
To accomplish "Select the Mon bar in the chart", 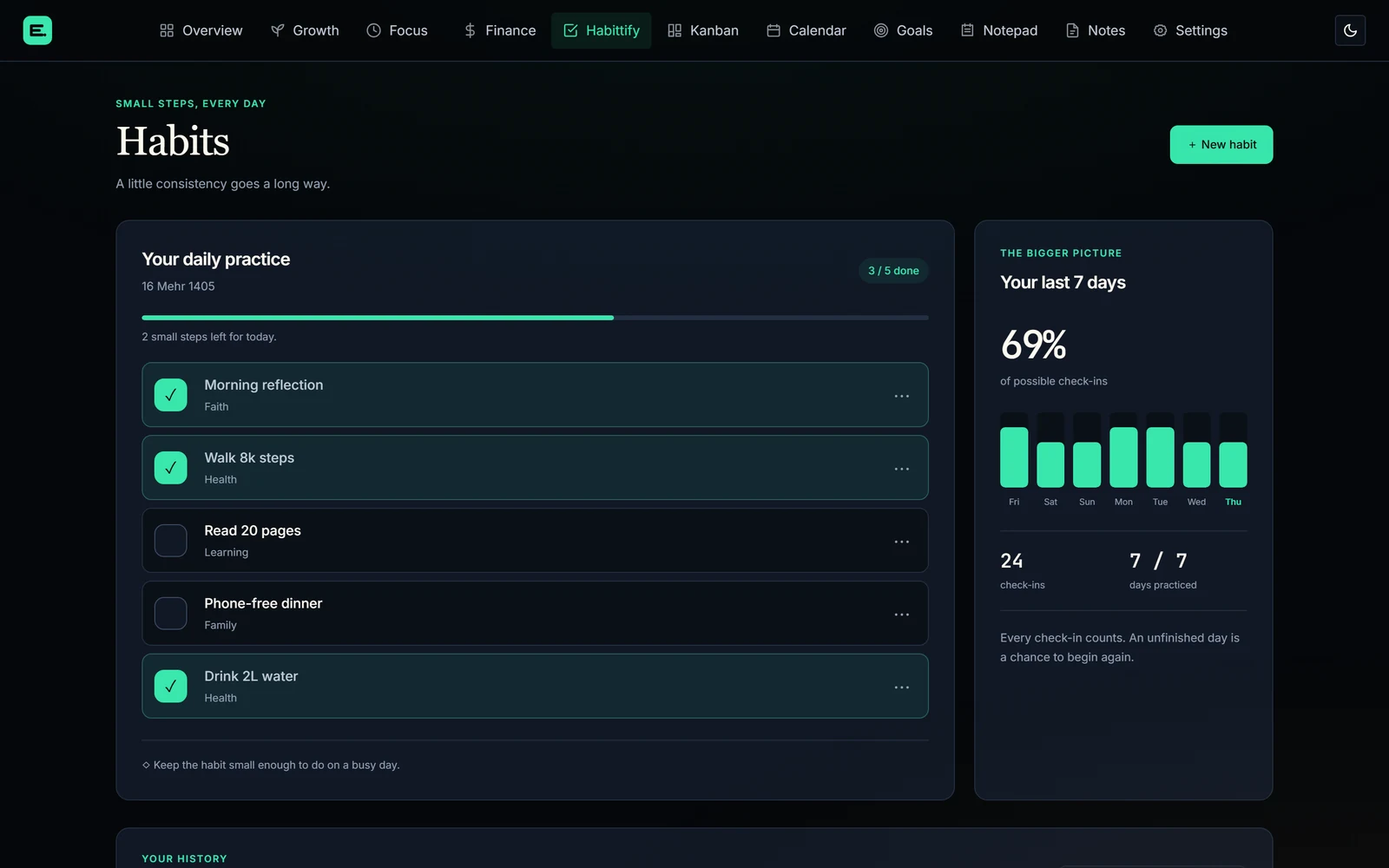I will click(x=1123, y=450).
